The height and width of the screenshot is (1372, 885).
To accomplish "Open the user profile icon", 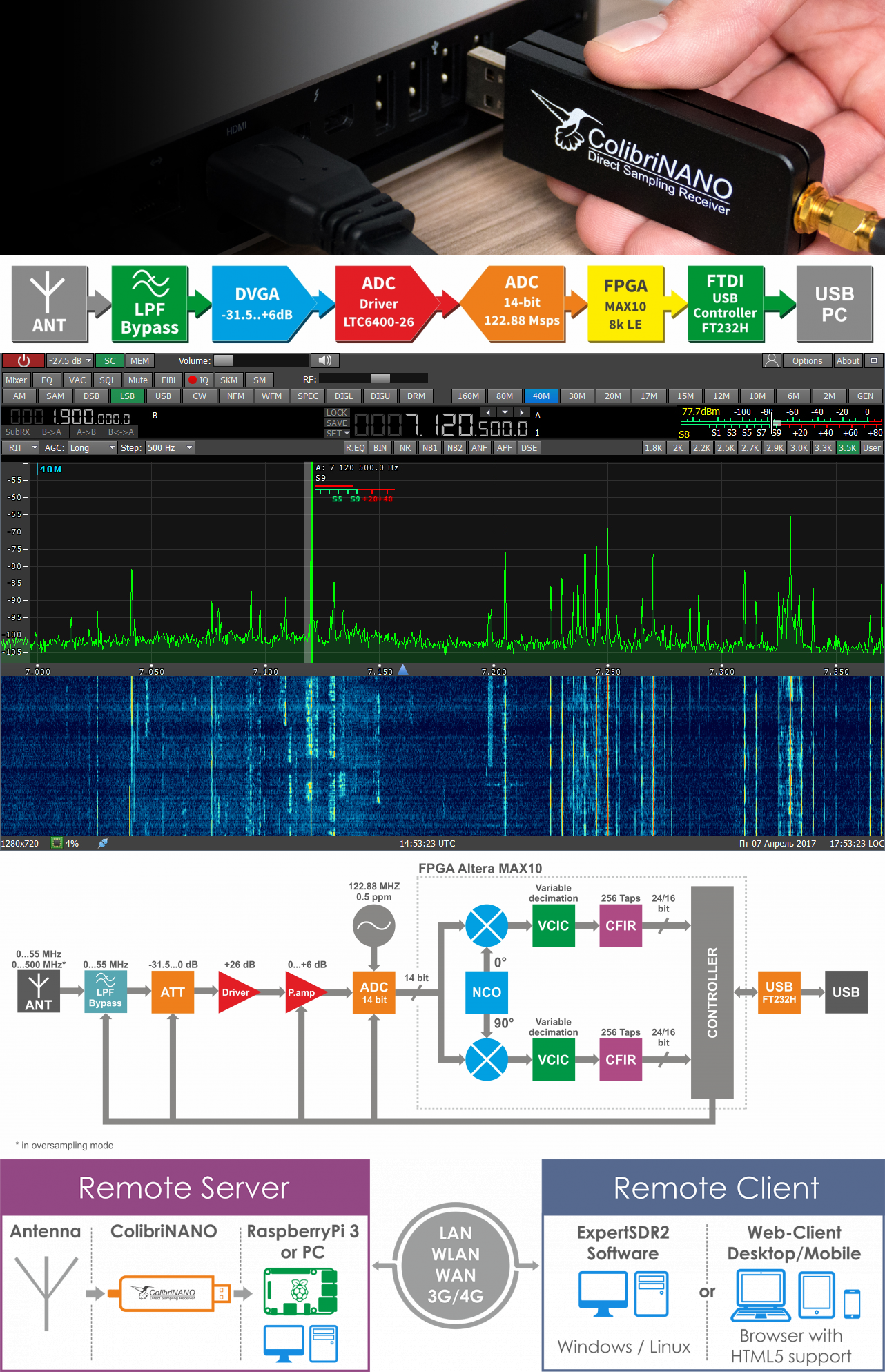I will [772, 360].
